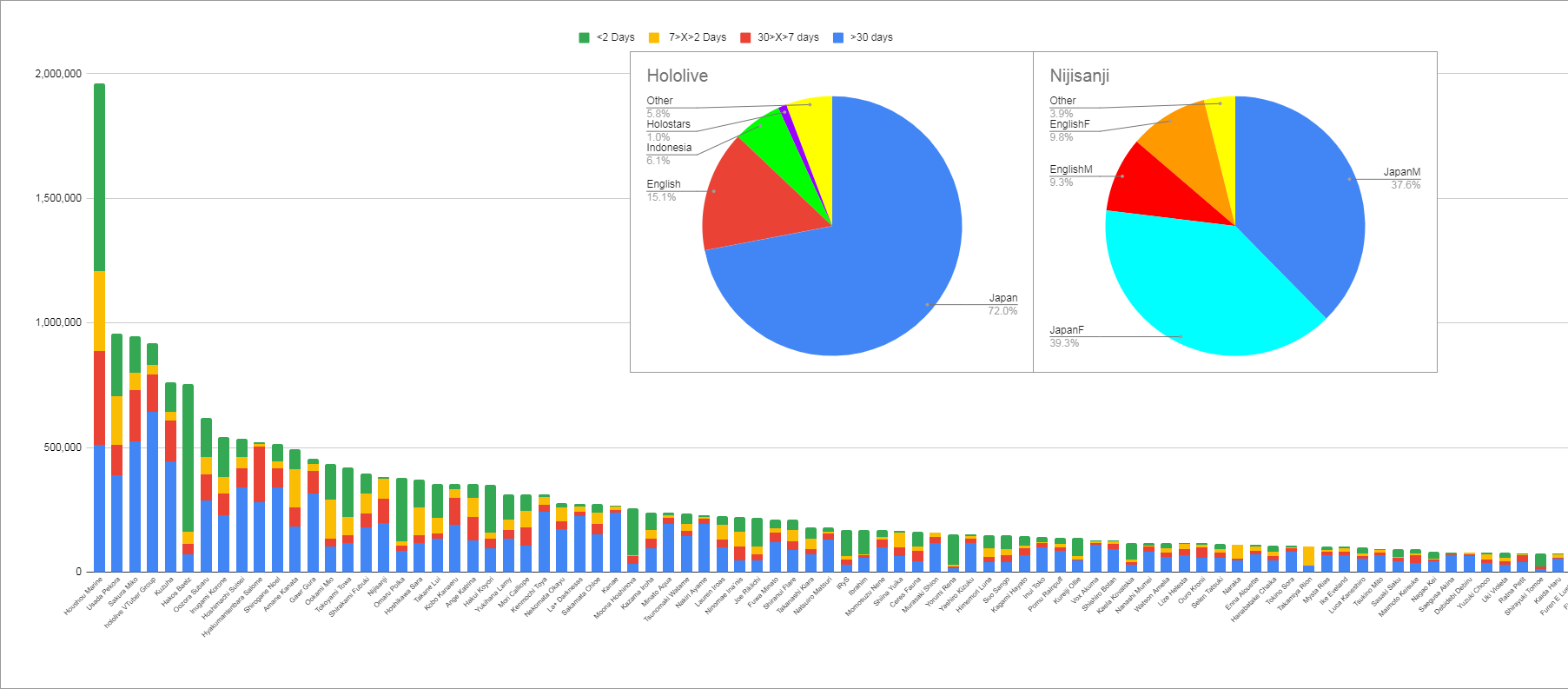Viewport: 1568px width, 689px height.
Task: Click the yellow segment of Houshou Marine's bar
Action: click(x=100, y=311)
